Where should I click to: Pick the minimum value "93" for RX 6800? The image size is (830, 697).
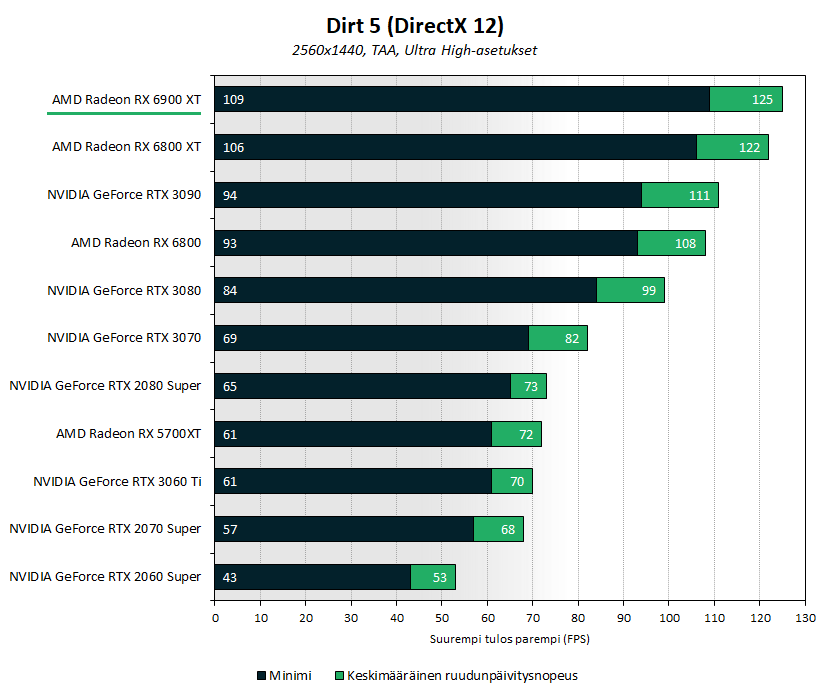(x=230, y=243)
